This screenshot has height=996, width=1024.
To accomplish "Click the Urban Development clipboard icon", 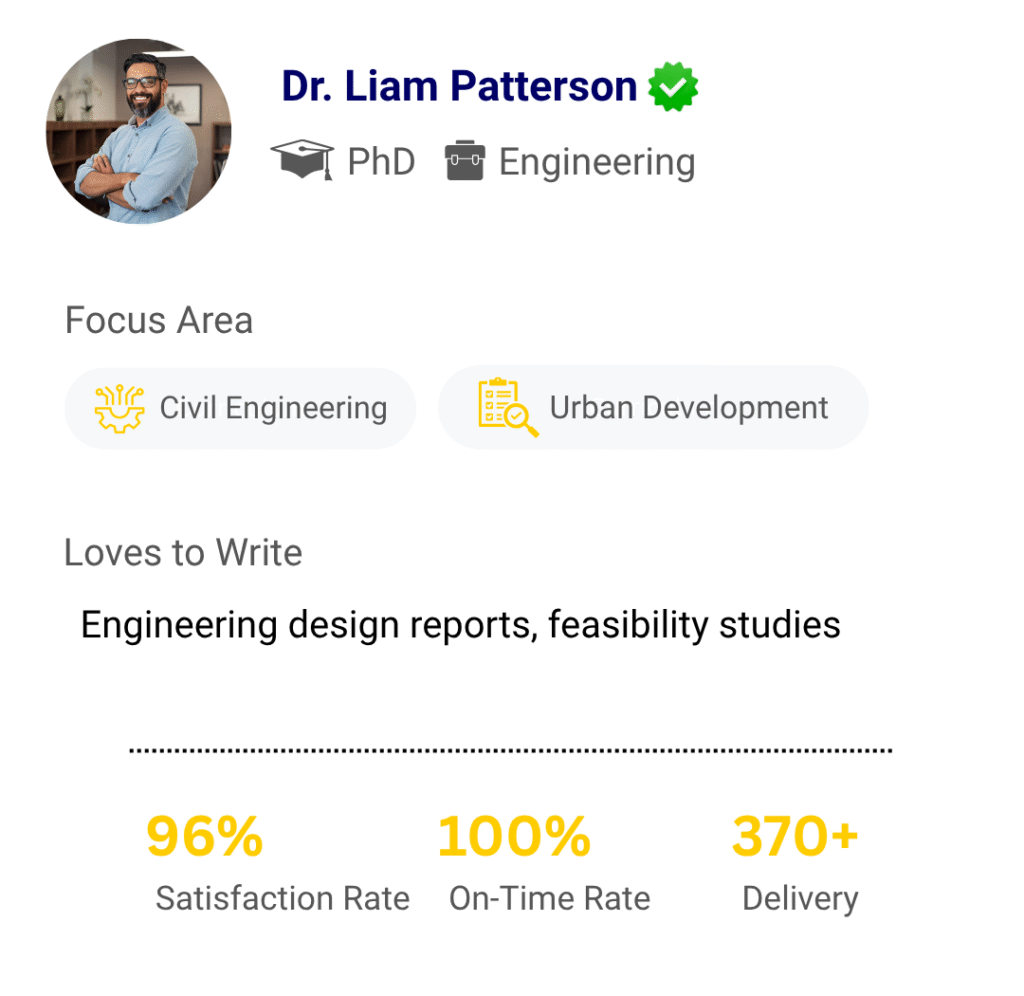I will tap(507, 408).
